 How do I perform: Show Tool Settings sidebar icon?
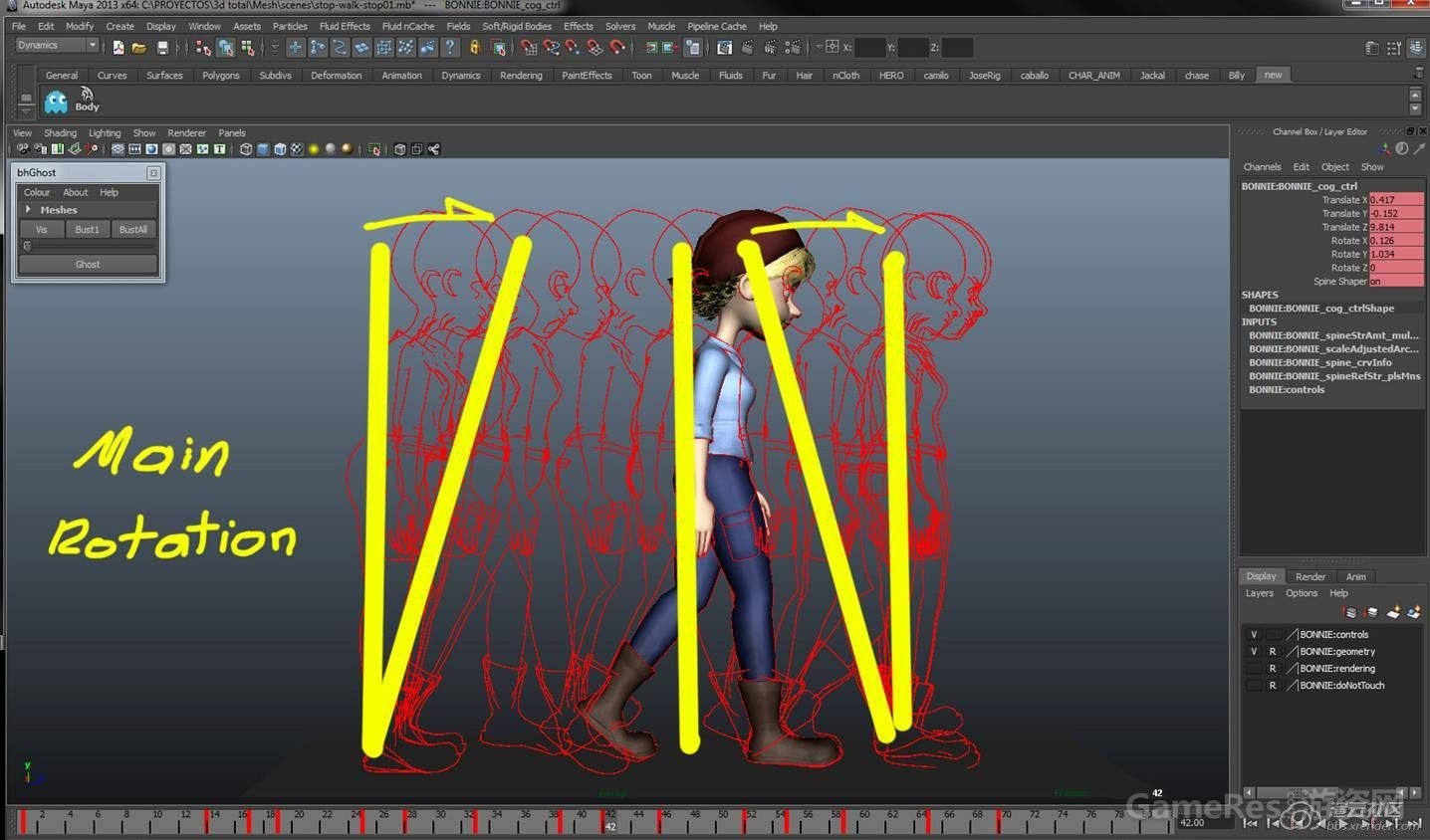pyautogui.click(x=1394, y=47)
